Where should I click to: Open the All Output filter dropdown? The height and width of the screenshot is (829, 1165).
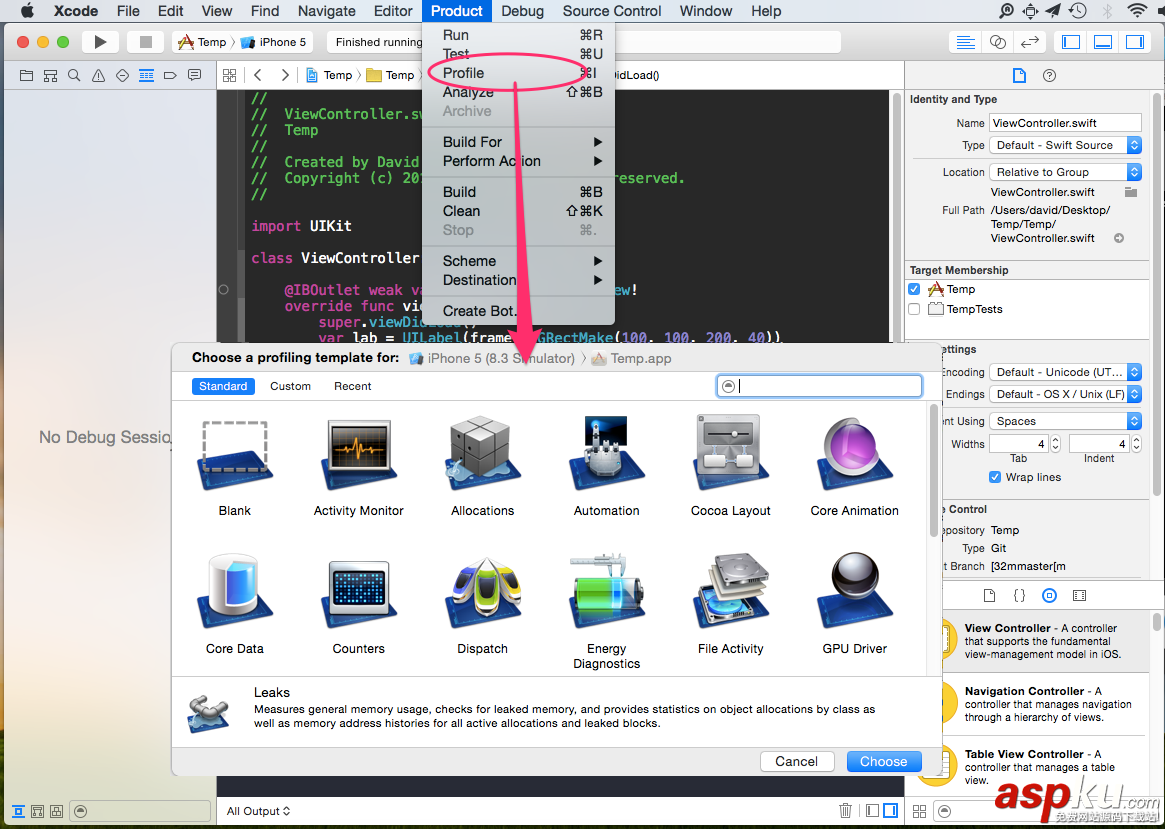pyautogui.click(x=258, y=811)
